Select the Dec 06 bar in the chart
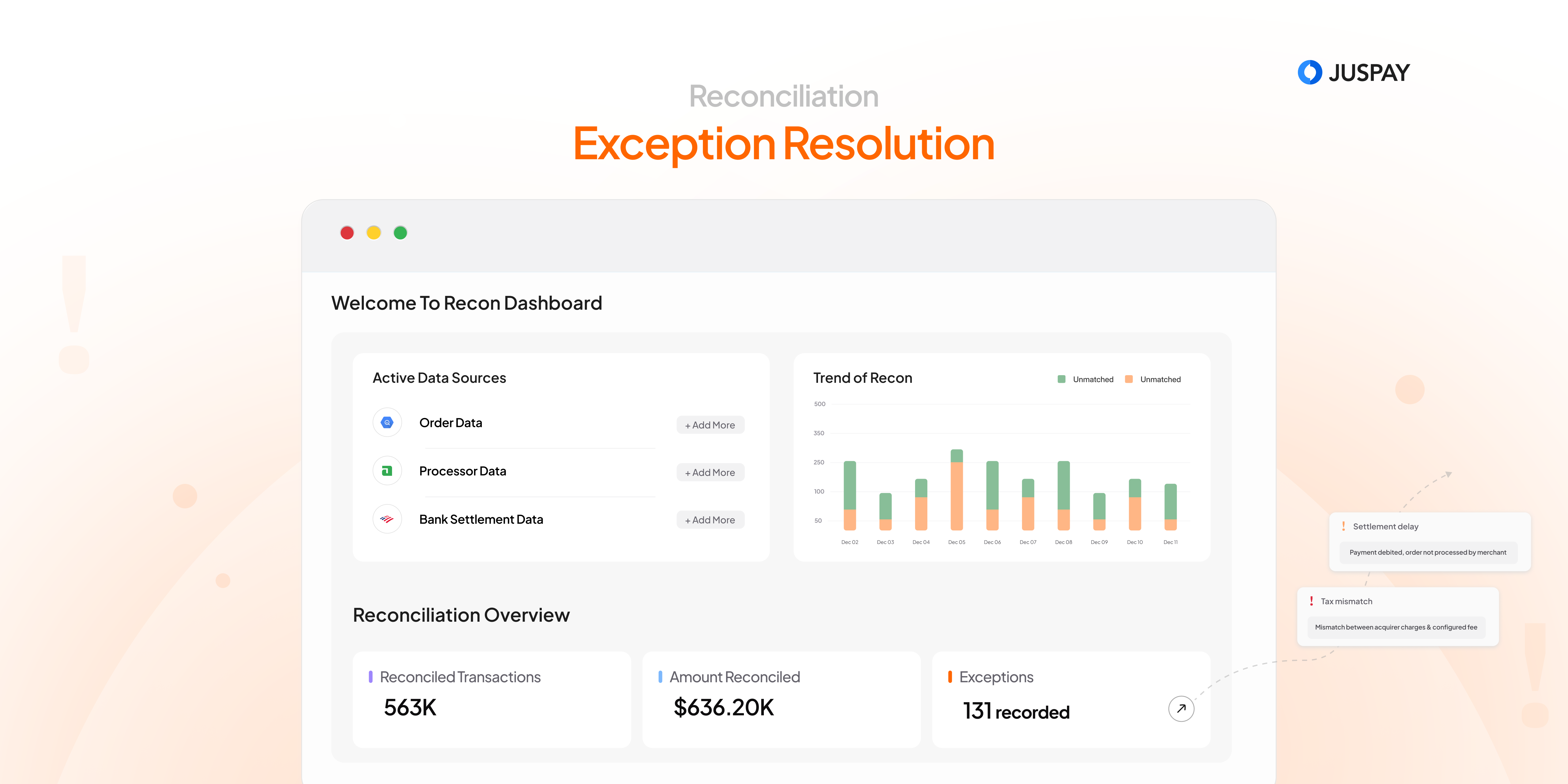The width and height of the screenshot is (1568, 784). (992, 496)
